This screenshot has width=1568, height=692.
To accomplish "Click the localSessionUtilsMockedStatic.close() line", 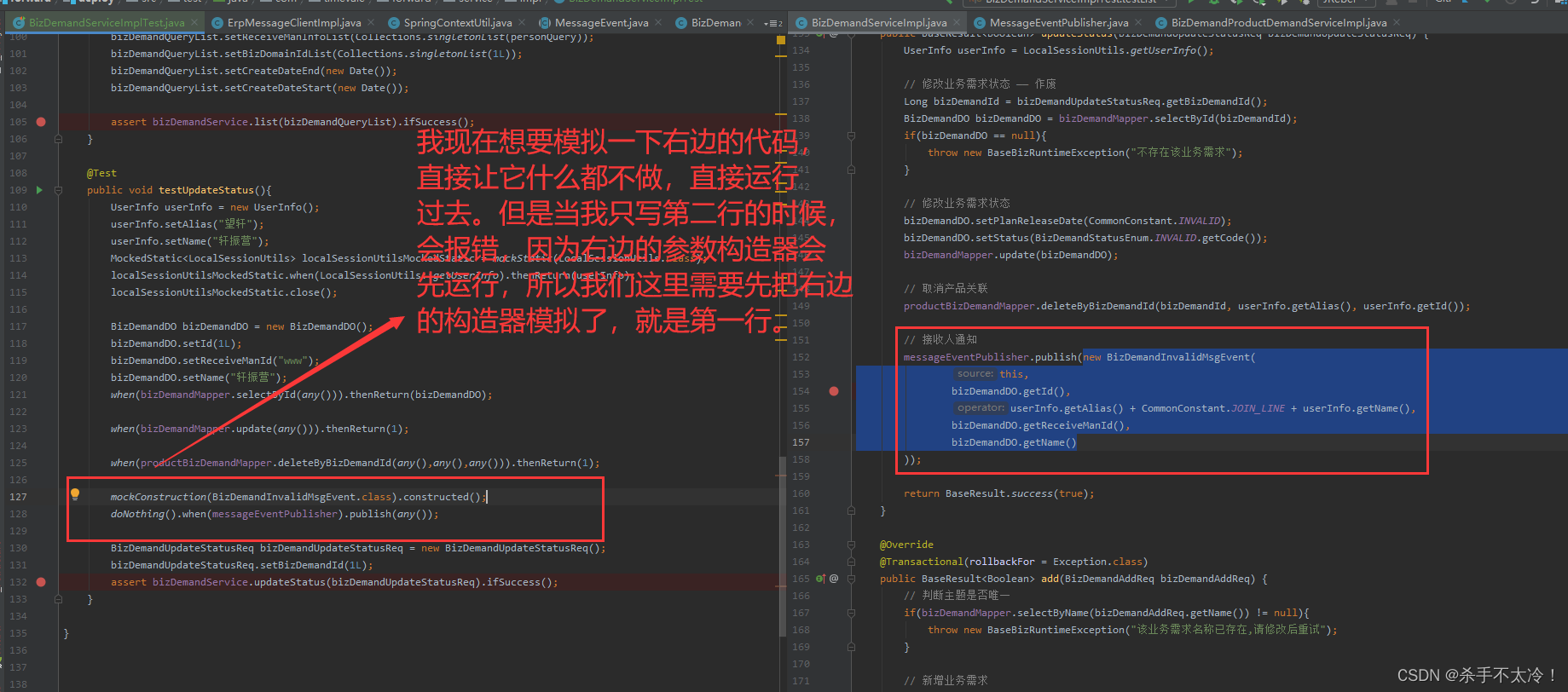I will (x=223, y=292).
